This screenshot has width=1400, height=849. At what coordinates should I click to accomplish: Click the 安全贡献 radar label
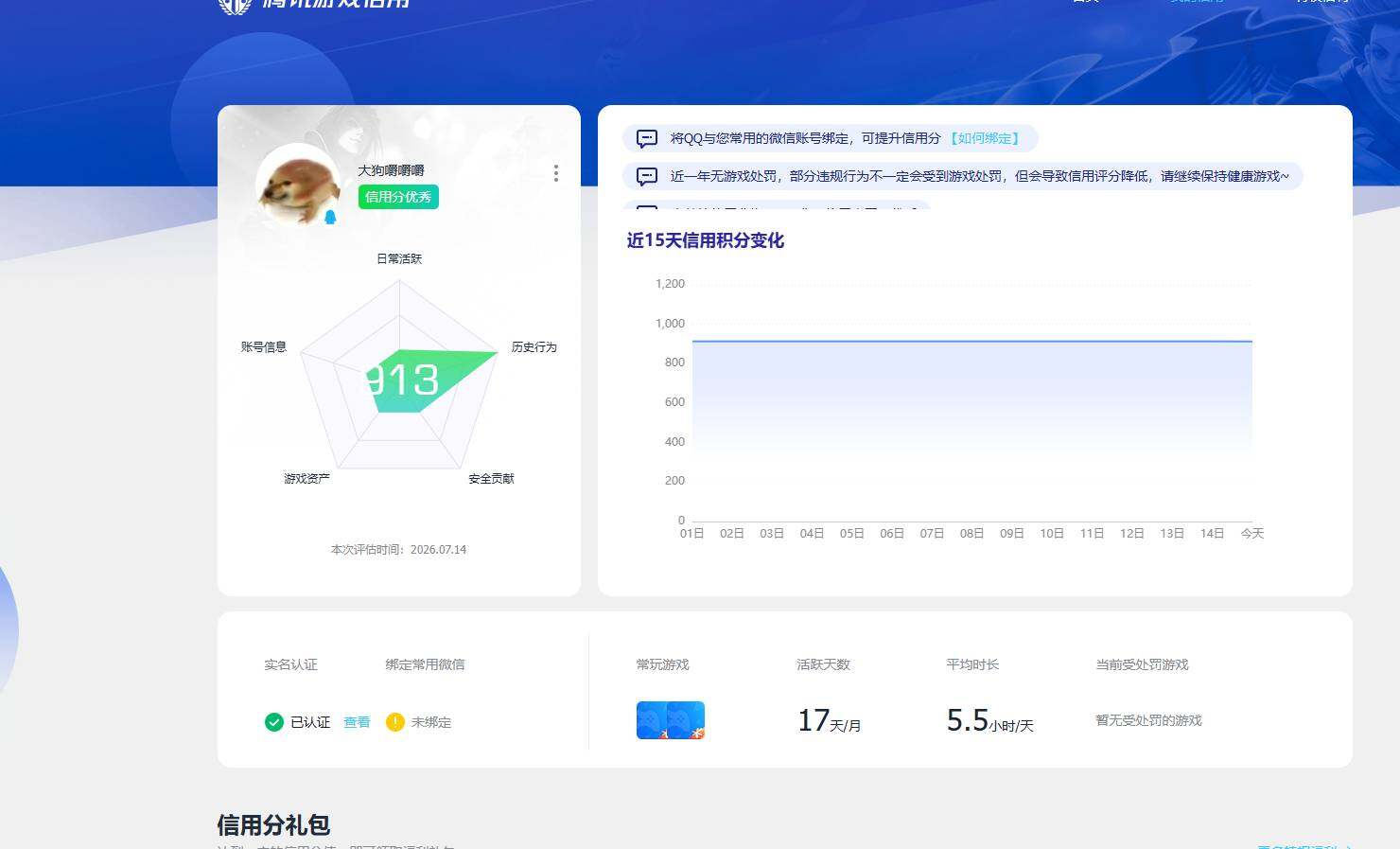(x=492, y=479)
